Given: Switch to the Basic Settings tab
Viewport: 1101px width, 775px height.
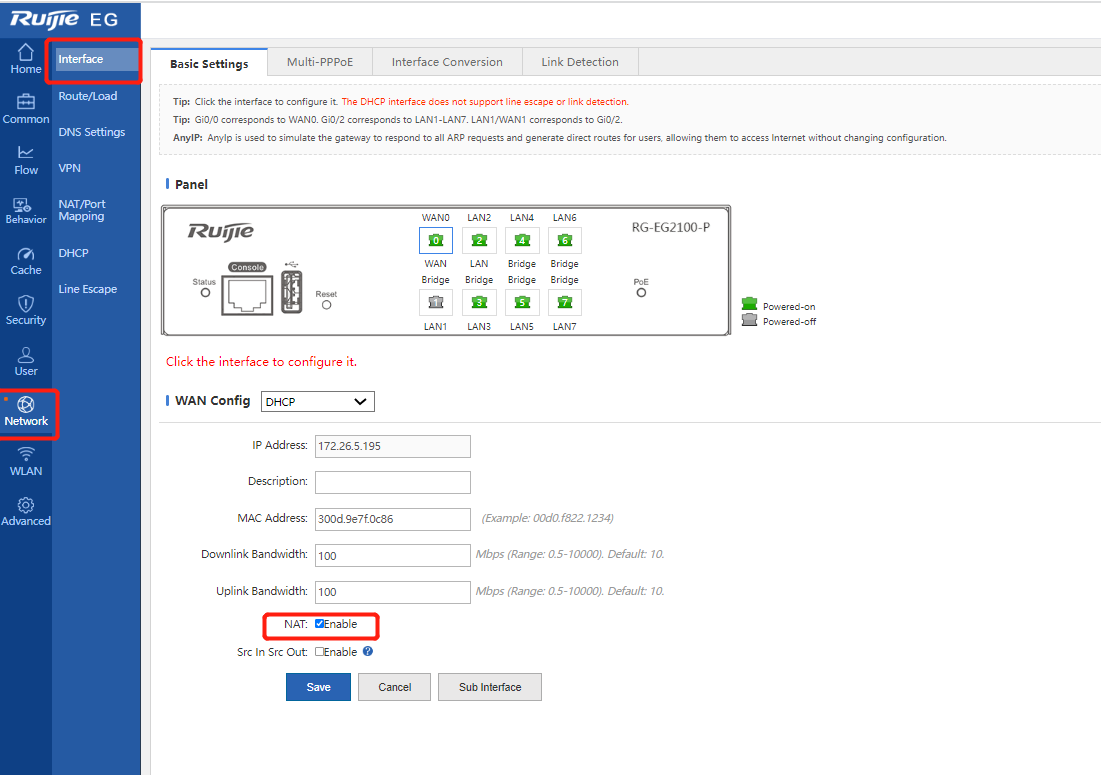Looking at the screenshot, I should 209,63.
